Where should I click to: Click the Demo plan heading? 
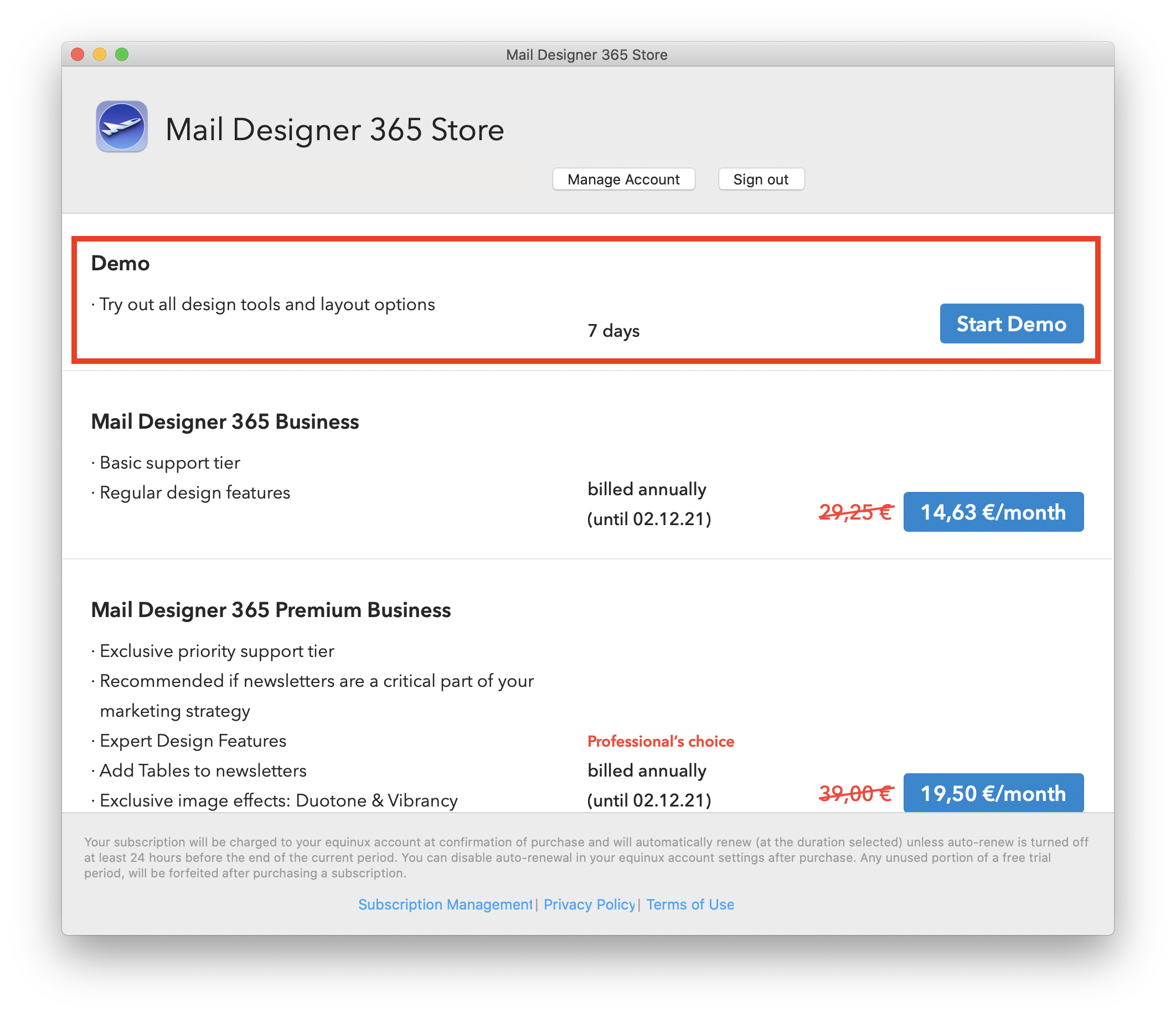[120, 264]
